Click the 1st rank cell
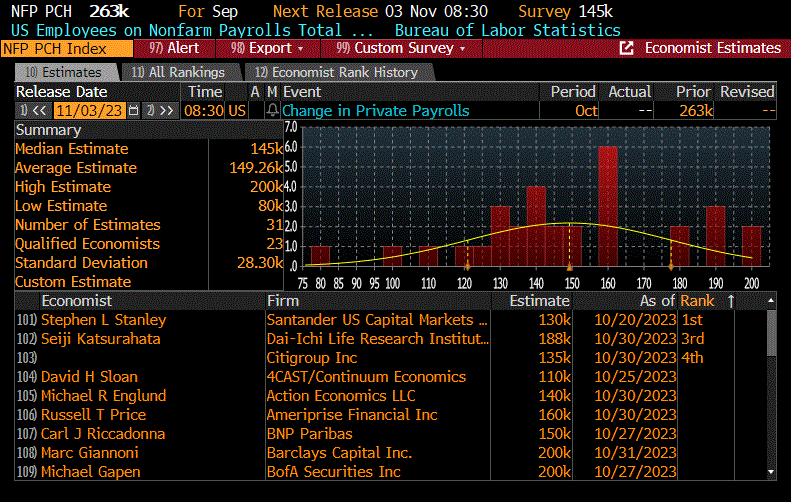791x502 pixels. [692, 320]
